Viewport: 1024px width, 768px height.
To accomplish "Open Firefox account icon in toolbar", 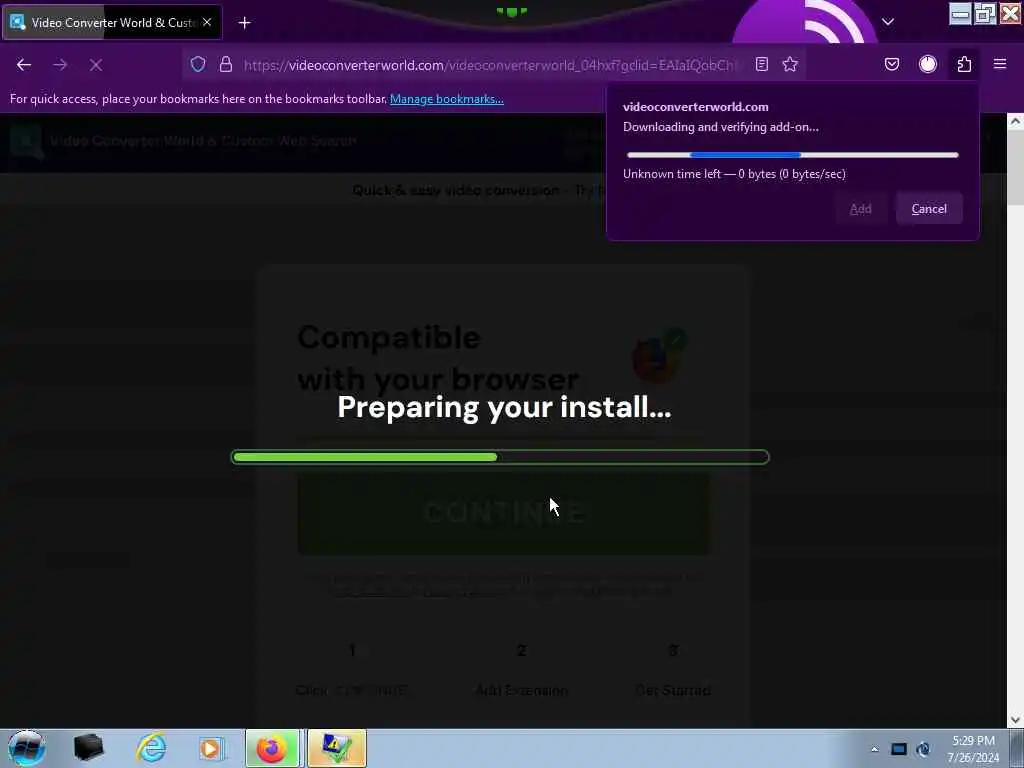I will 928,64.
